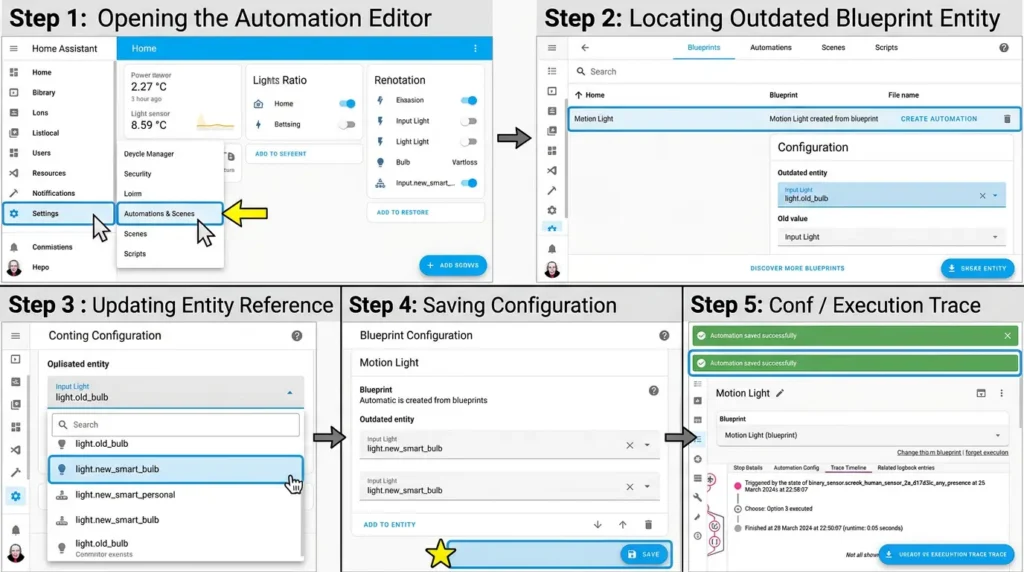Click the SAVE button

(644, 554)
